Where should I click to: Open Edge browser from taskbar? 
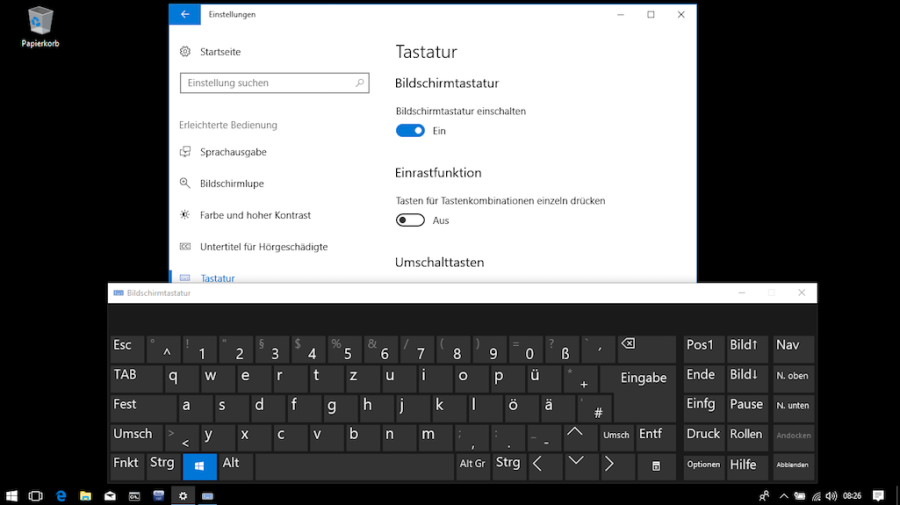pyautogui.click(x=61, y=495)
